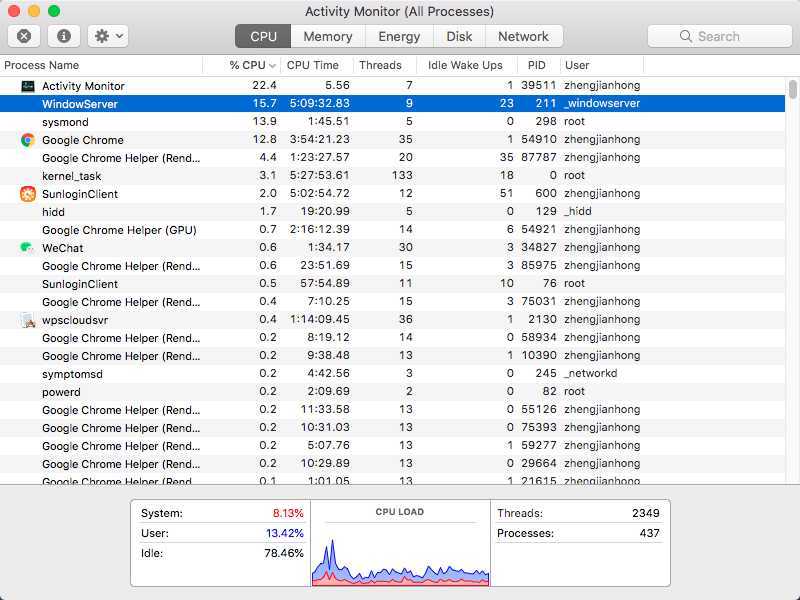Click the Activity Monitor process name

[83, 86]
